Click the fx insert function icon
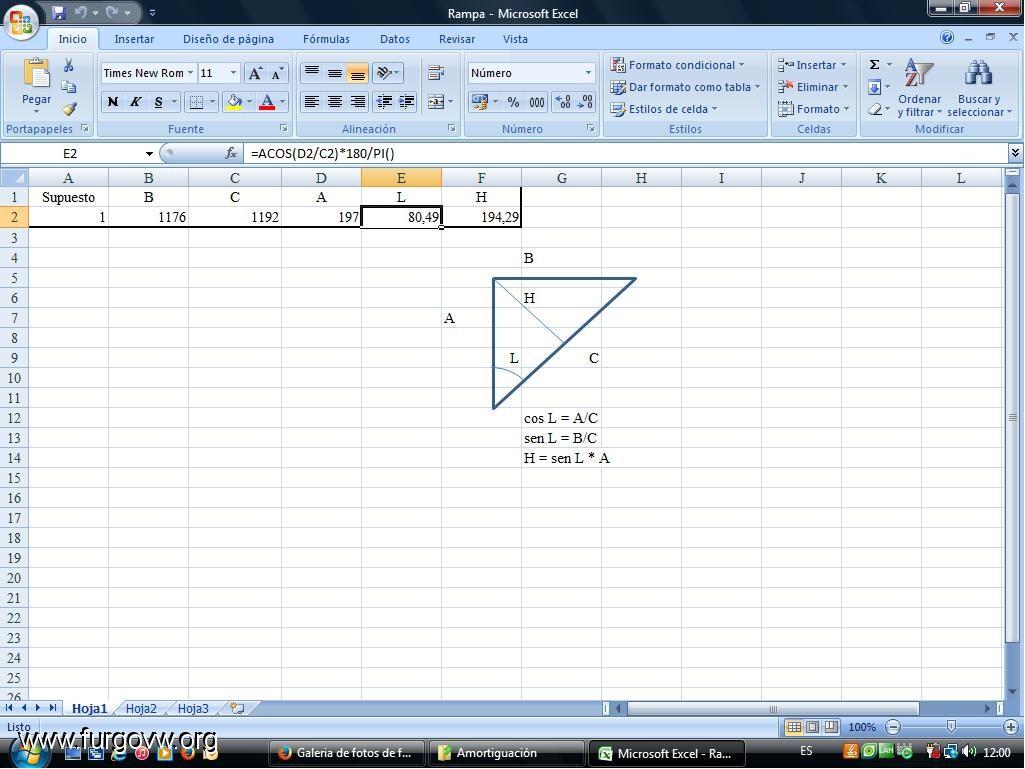1025x769 pixels. (x=231, y=153)
